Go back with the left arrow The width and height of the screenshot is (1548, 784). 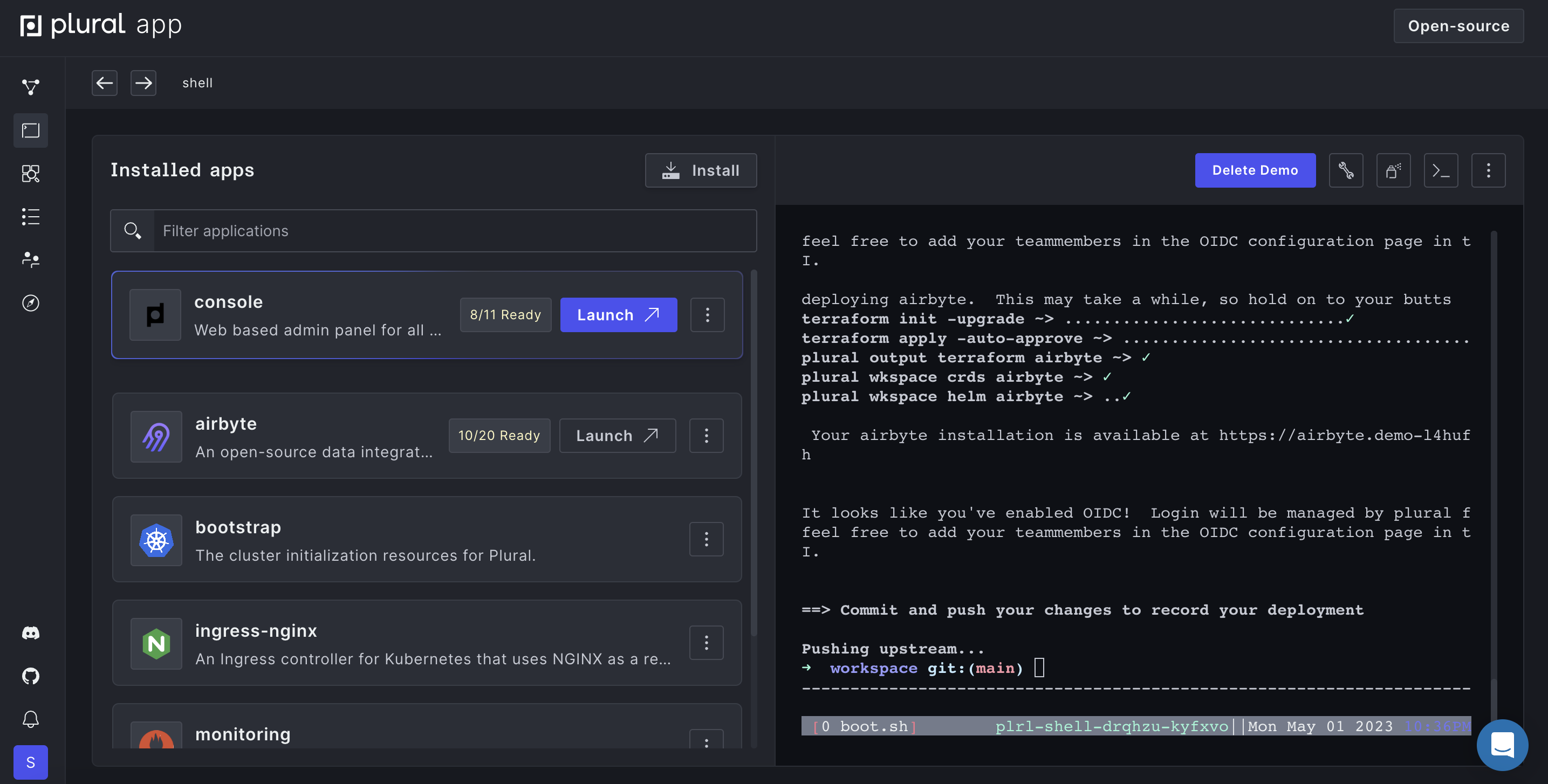(x=105, y=83)
